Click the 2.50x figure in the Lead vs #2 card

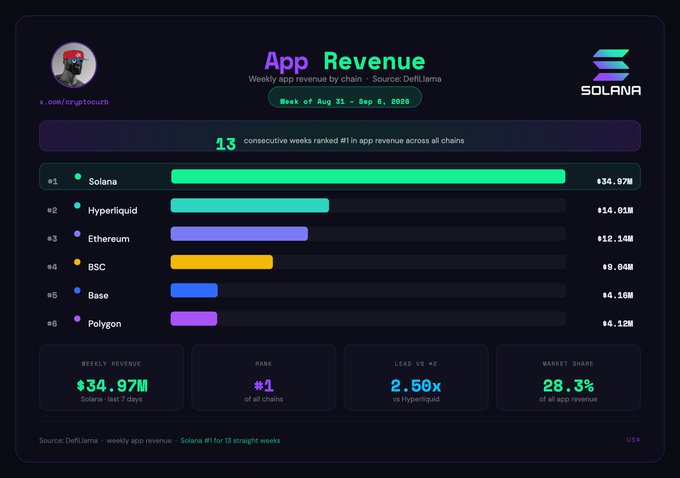[x=415, y=385]
